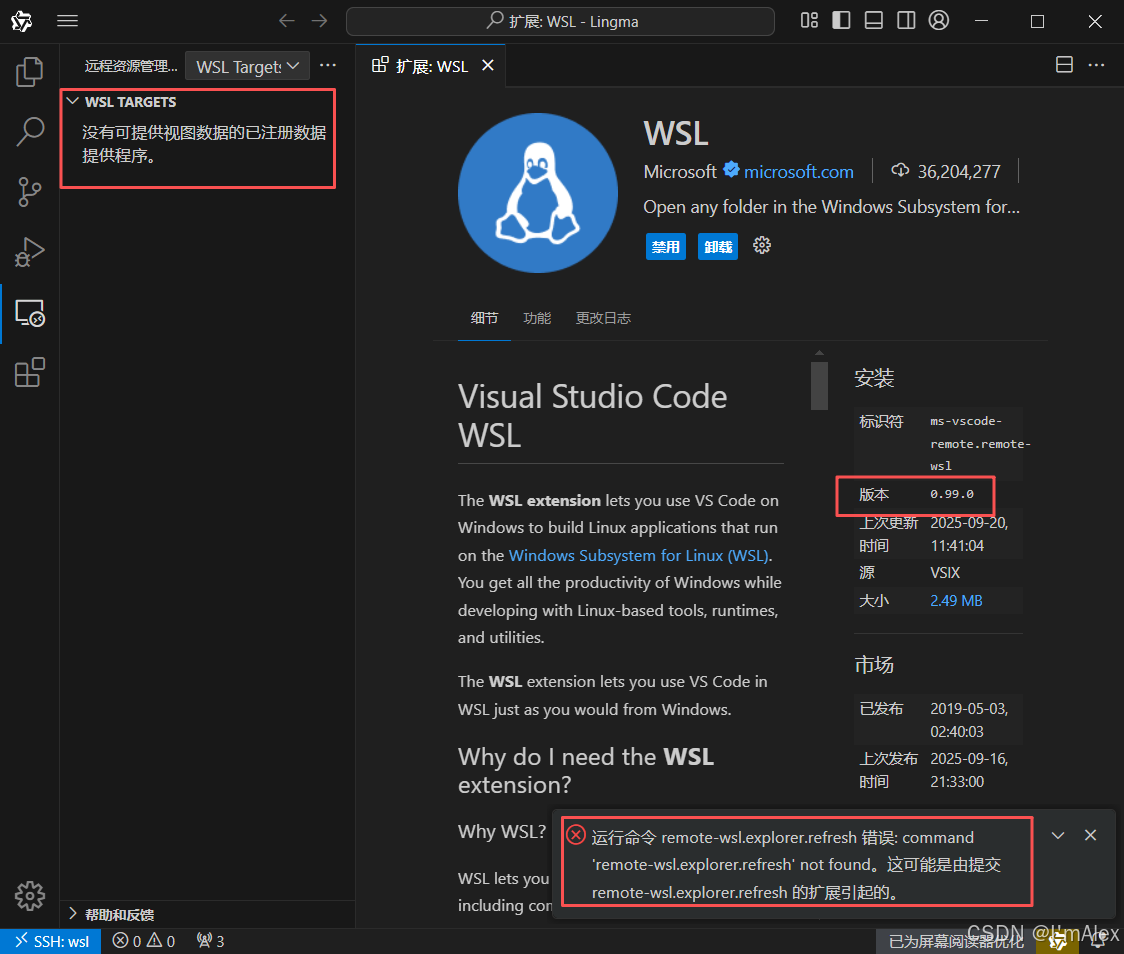The image size is (1124, 954).
Task: Open the errors and warnings status item
Action: [144, 941]
